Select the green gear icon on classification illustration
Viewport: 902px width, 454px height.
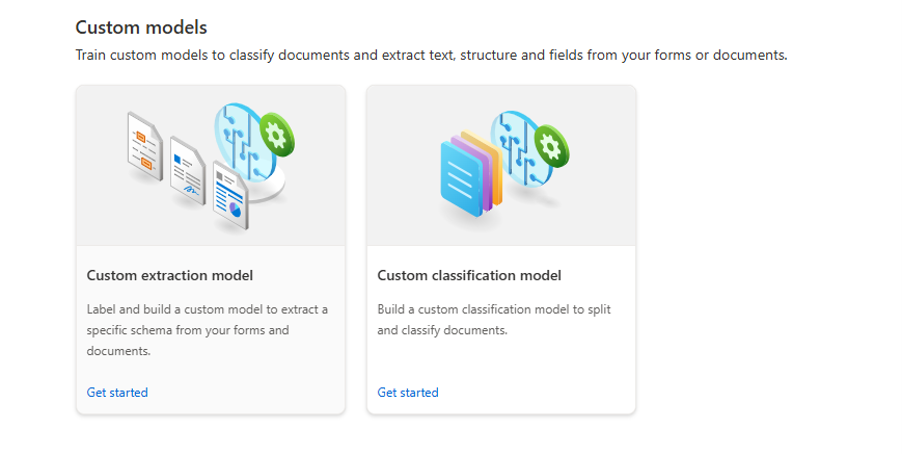coord(551,147)
